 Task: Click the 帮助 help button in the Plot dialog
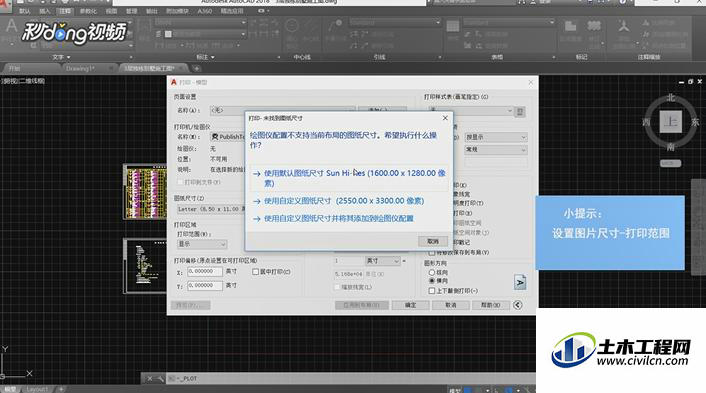pyautogui.click(x=490, y=305)
